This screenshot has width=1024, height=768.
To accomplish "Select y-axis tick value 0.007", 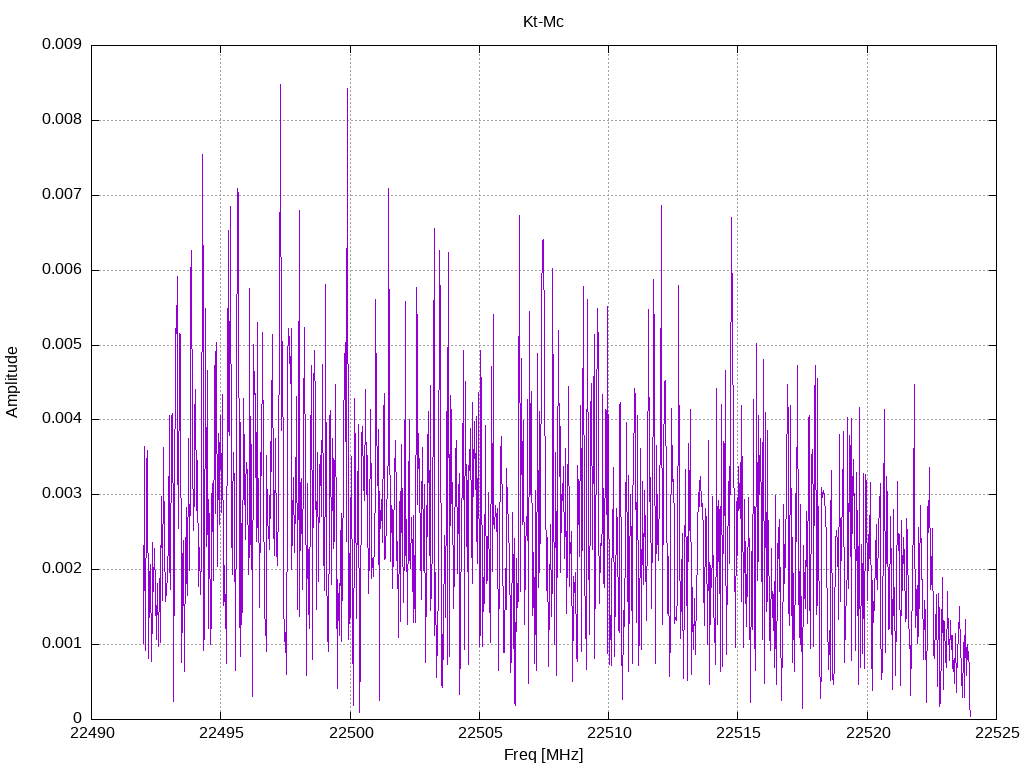I will point(62,195).
